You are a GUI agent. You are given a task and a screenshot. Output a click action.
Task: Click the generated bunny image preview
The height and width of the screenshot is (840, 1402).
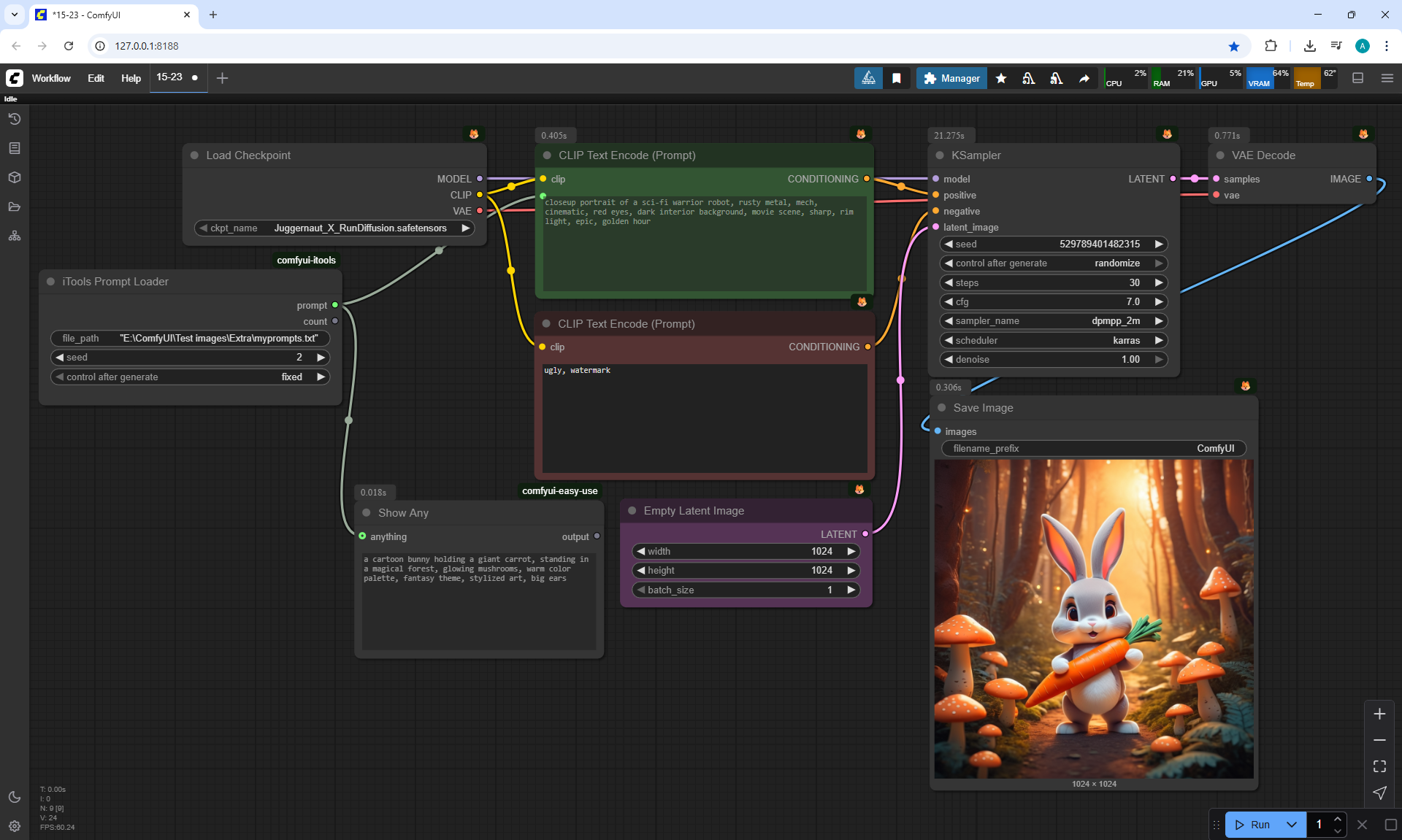[x=1094, y=619]
